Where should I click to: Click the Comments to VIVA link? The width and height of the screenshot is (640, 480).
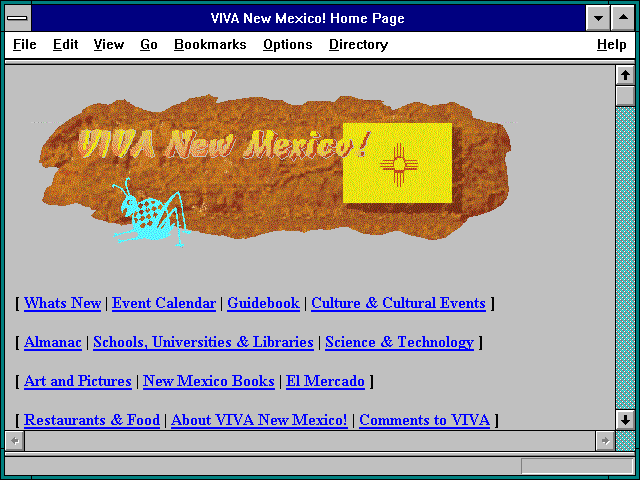[424, 420]
